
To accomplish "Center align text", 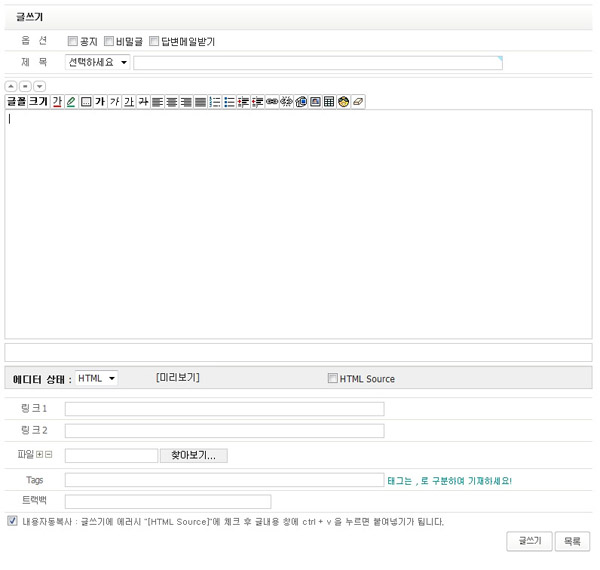I will pos(172,102).
